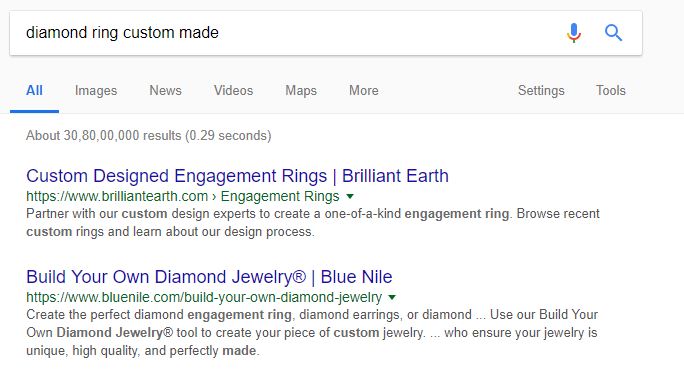The height and width of the screenshot is (379, 684).
Task: Switch to the Images tab
Action: click(x=96, y=90)
